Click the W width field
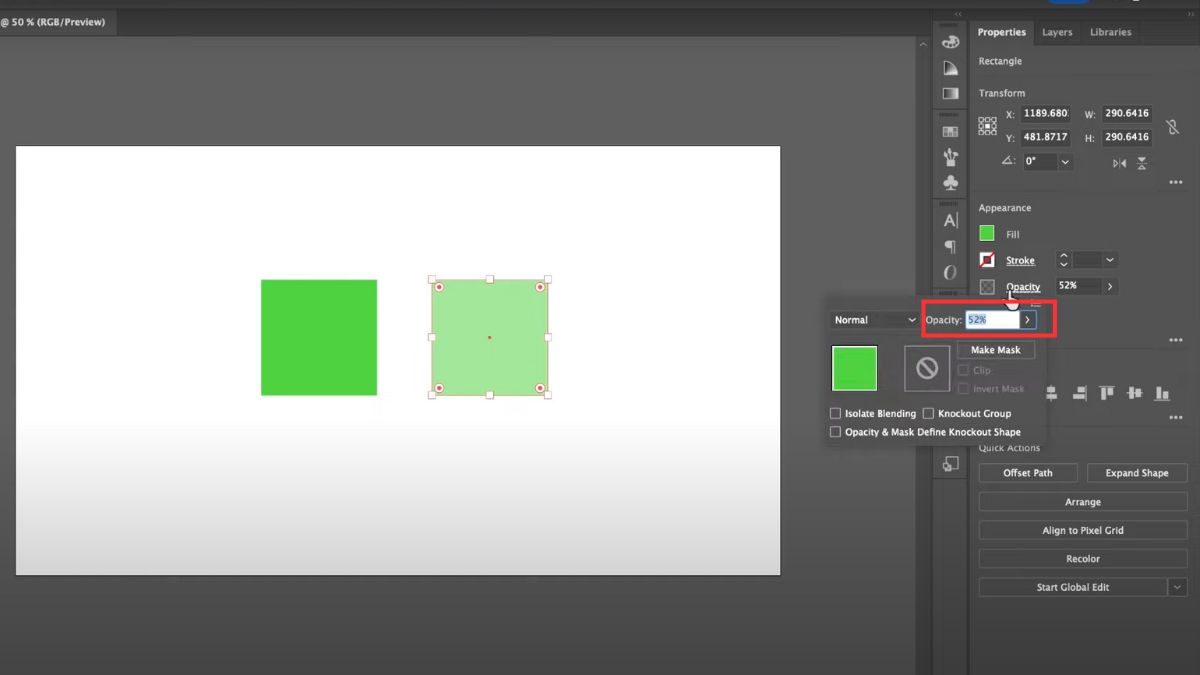 pyautogui.click(x=1127, y=113)
